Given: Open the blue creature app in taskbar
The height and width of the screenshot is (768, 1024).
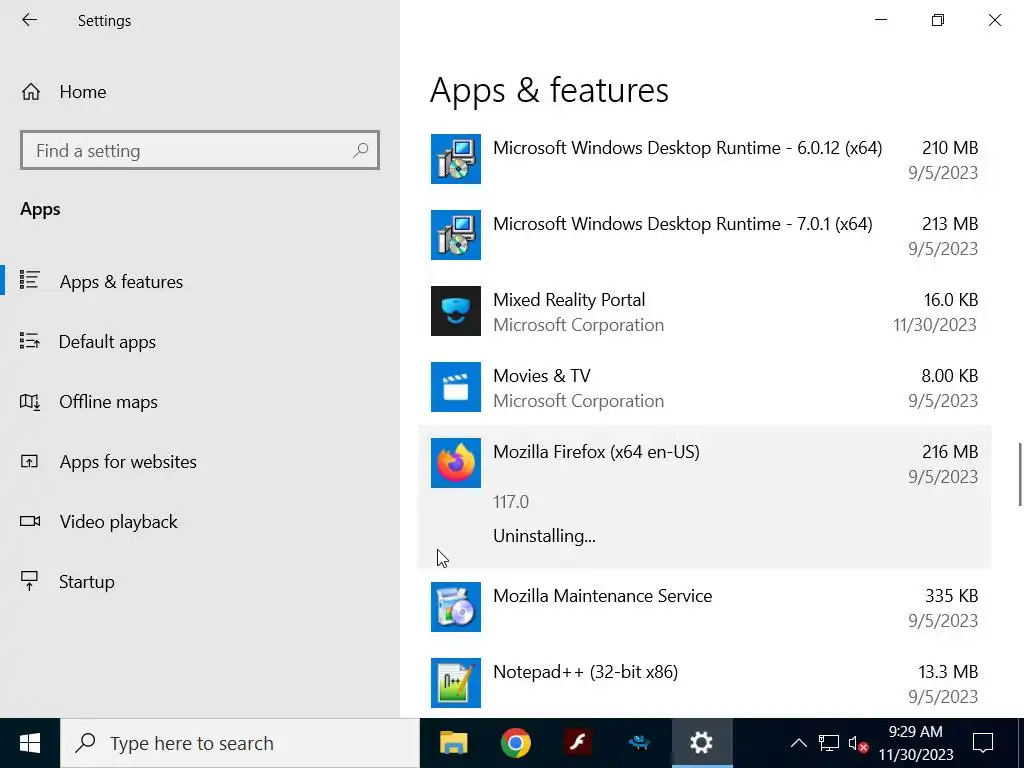Looking at the screenshot, I should pos(639,743).
